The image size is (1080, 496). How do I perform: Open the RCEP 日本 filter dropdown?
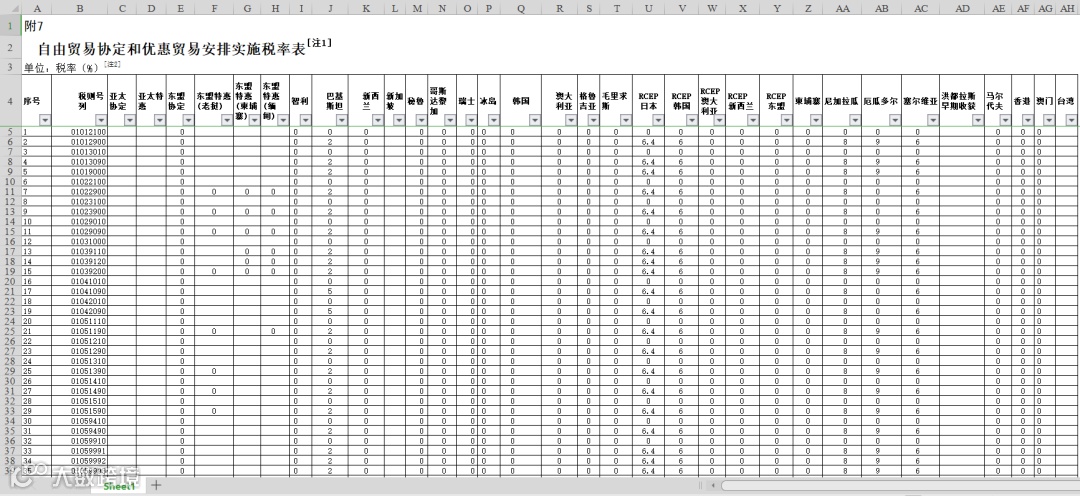click(x=658, y=120)
